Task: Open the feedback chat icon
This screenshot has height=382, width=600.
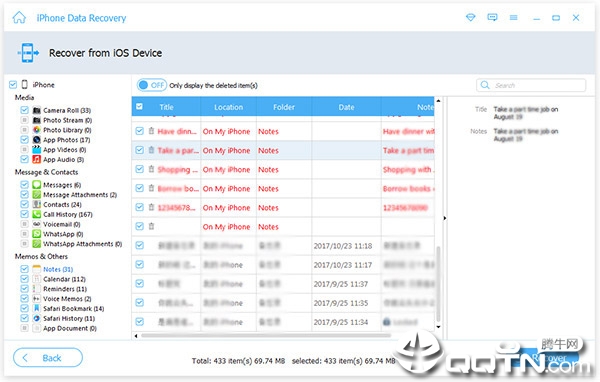Action: pos(492,18)
